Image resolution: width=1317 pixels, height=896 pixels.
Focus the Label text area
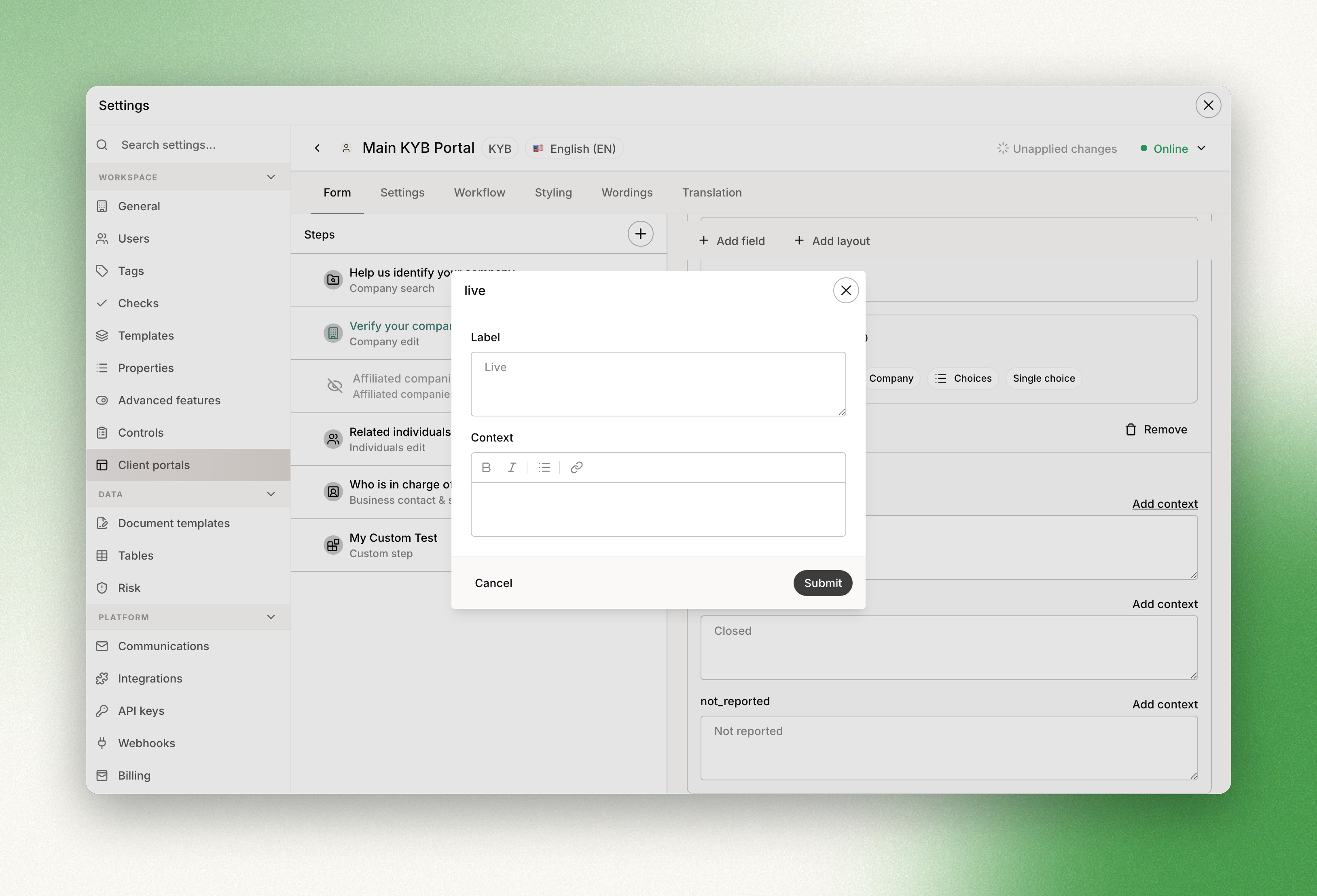[658, 384]
